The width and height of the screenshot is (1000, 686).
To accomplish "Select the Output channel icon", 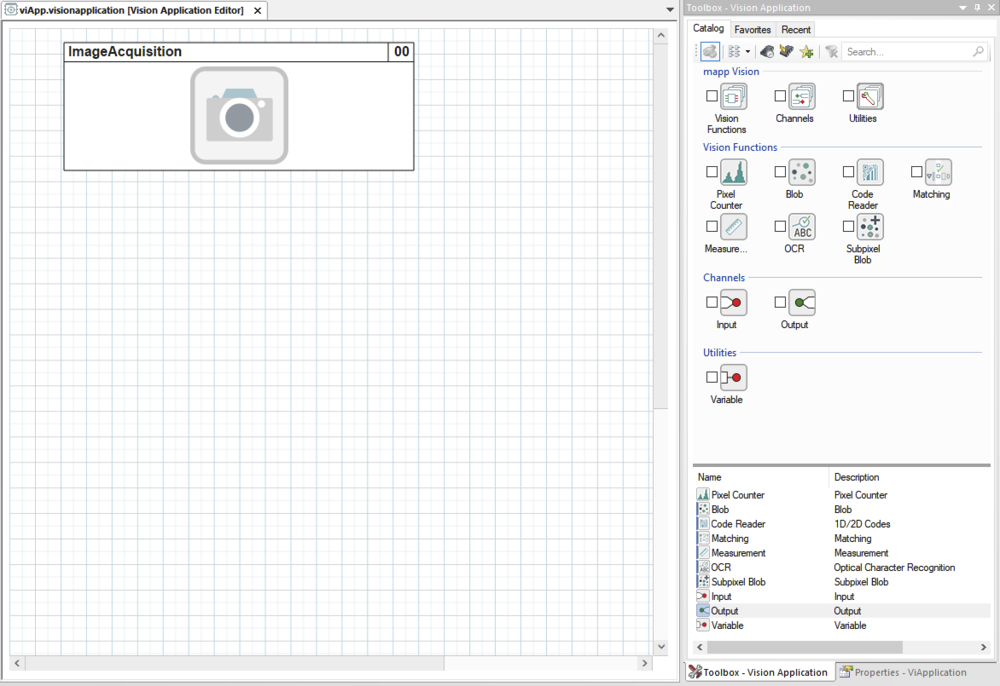I will click(802, 303).
